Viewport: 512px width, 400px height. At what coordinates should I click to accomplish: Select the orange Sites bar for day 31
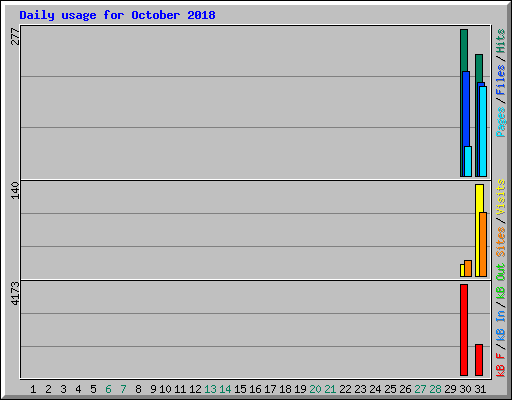(483, 244)
